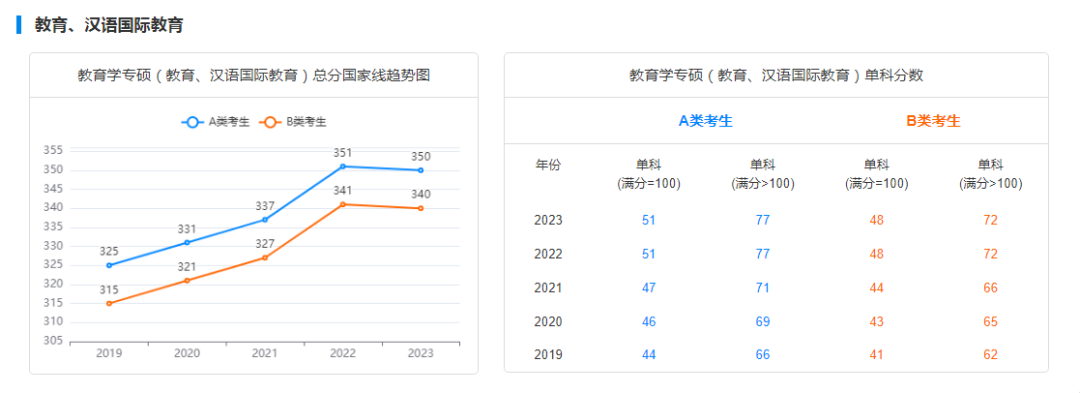Click the blue A类 data point for 2020

[187, 242]
